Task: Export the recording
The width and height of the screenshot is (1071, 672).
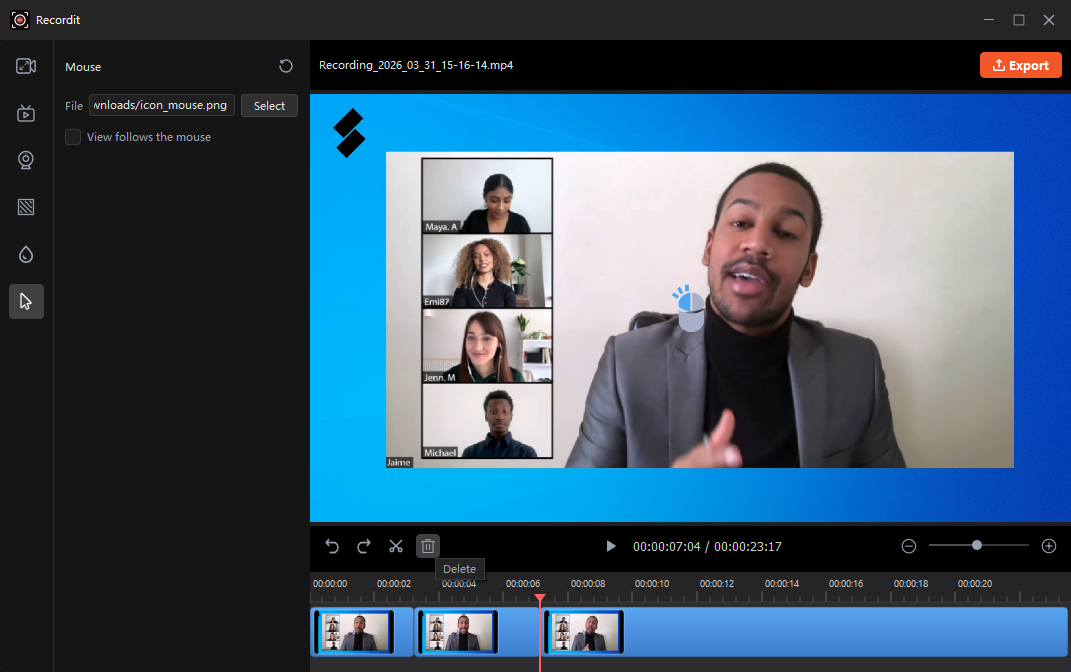Action: [1020, 65]
